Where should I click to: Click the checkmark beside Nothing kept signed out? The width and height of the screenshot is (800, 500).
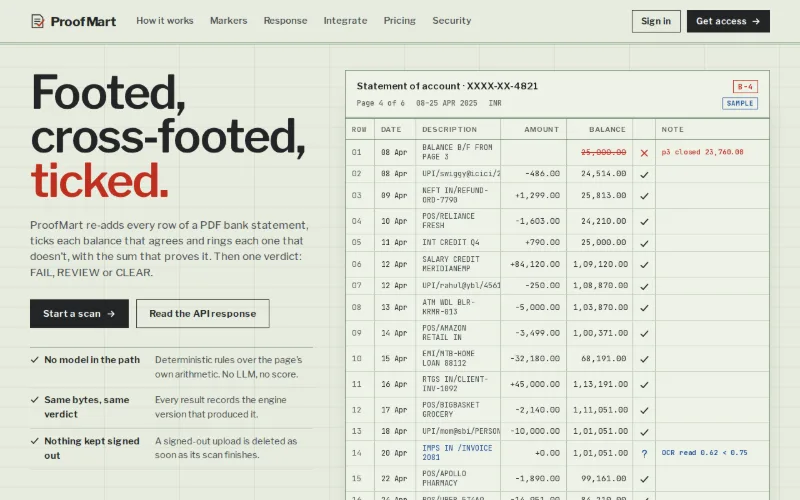[35, 441]
